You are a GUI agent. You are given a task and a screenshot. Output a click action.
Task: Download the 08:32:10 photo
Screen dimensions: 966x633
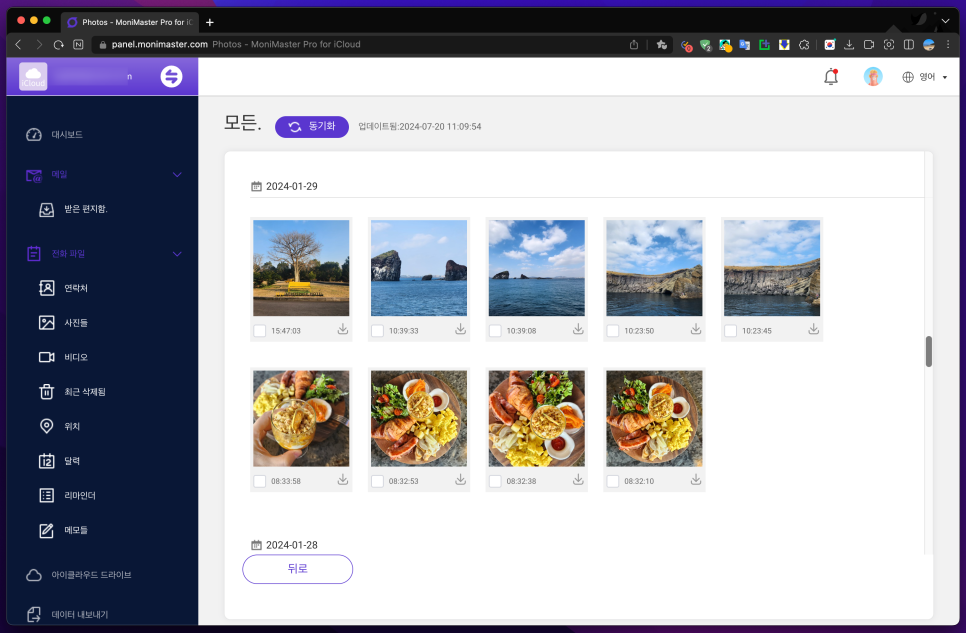coord(696,480)
